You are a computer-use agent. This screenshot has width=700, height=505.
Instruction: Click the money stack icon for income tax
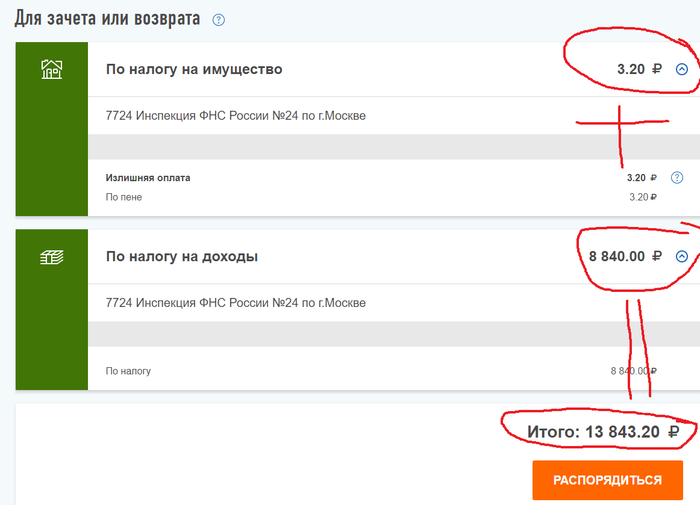51,257
